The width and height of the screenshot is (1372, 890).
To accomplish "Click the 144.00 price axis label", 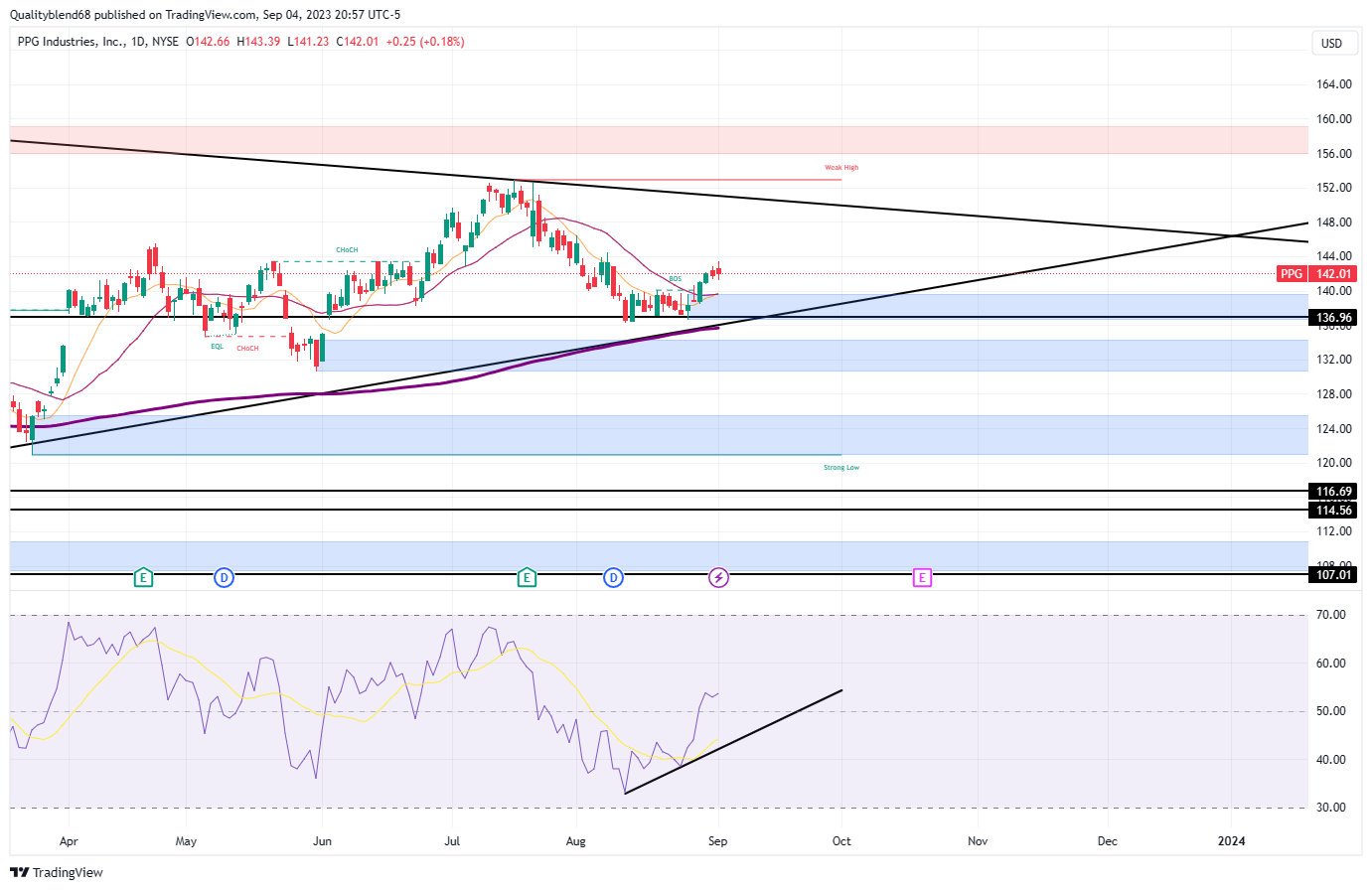I will click(1334, 256).
